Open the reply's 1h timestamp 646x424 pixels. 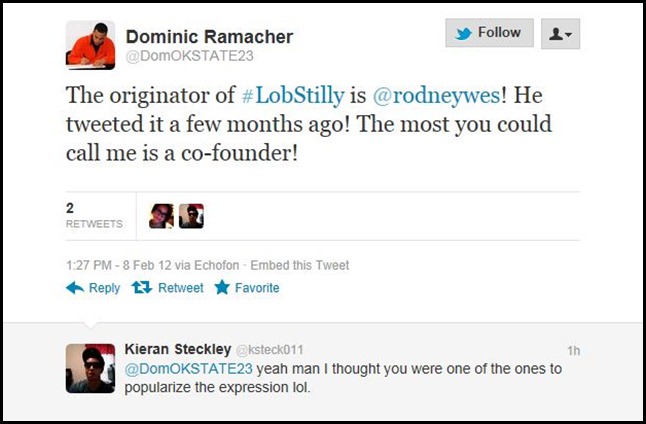tap(573, 350)
